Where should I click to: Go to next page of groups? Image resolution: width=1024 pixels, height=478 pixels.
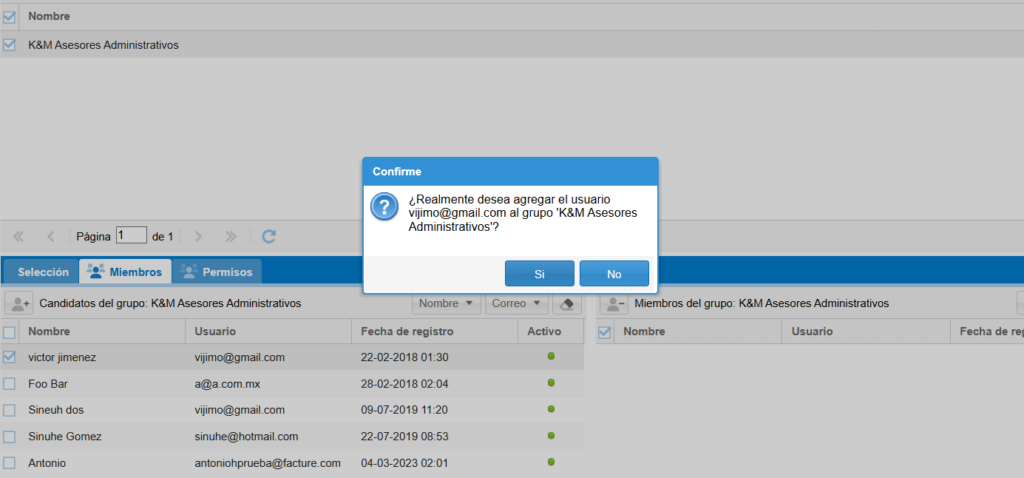point(199,236)
